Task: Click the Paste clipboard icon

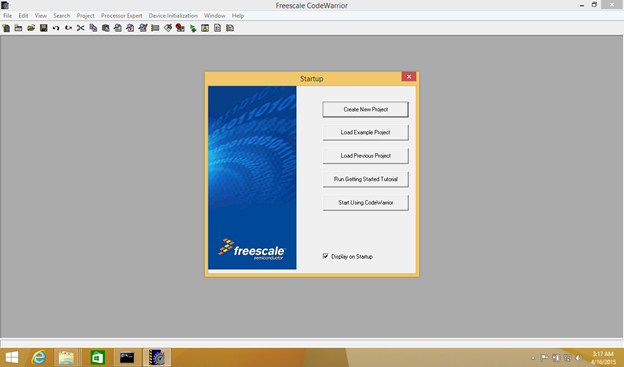Action: pos(105,28)
